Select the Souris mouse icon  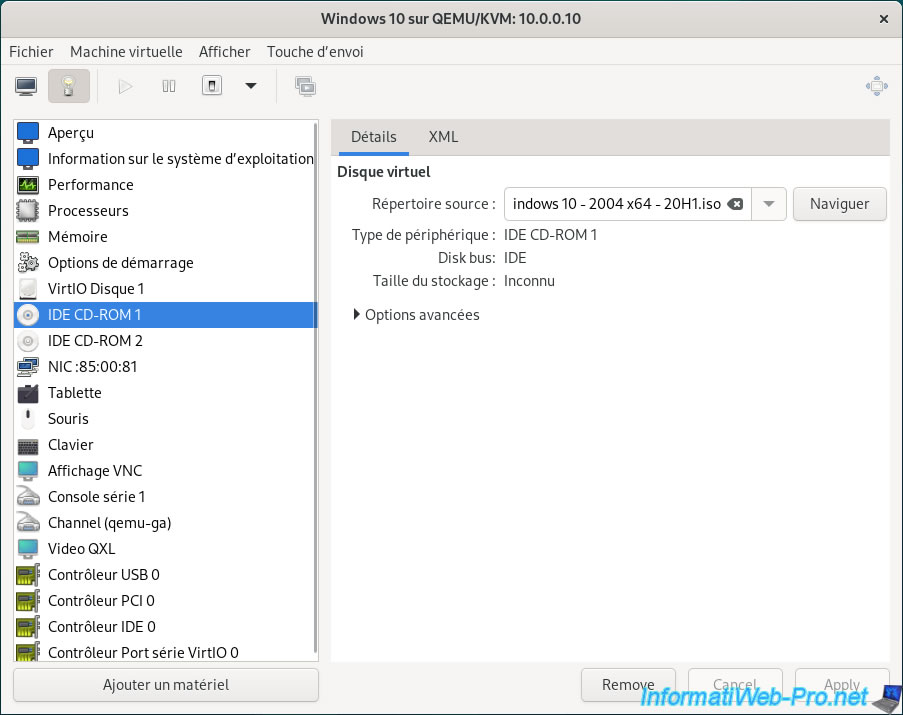pyautogui.click(x=28, y=419)
